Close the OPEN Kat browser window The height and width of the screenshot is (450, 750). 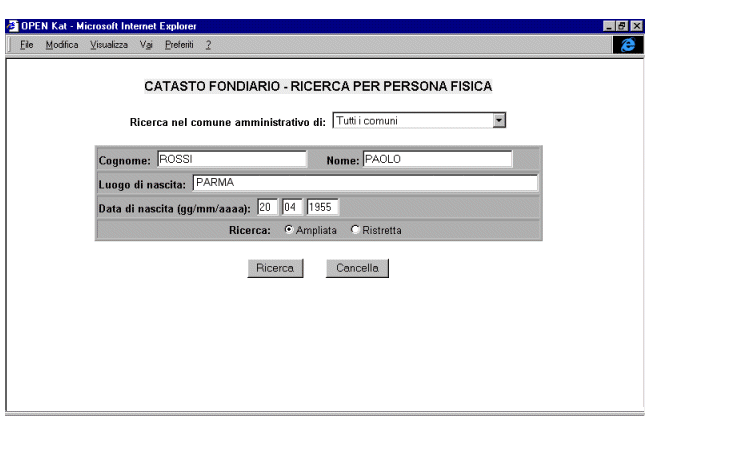[637, 25]
